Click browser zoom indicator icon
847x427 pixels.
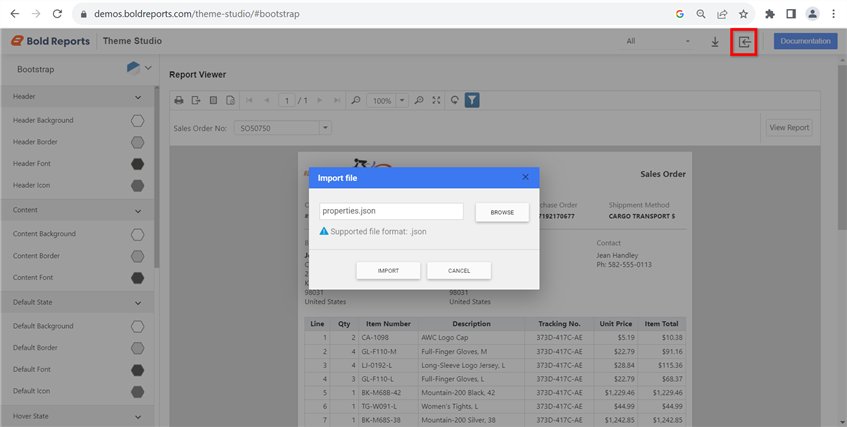(x=701, y=14)
